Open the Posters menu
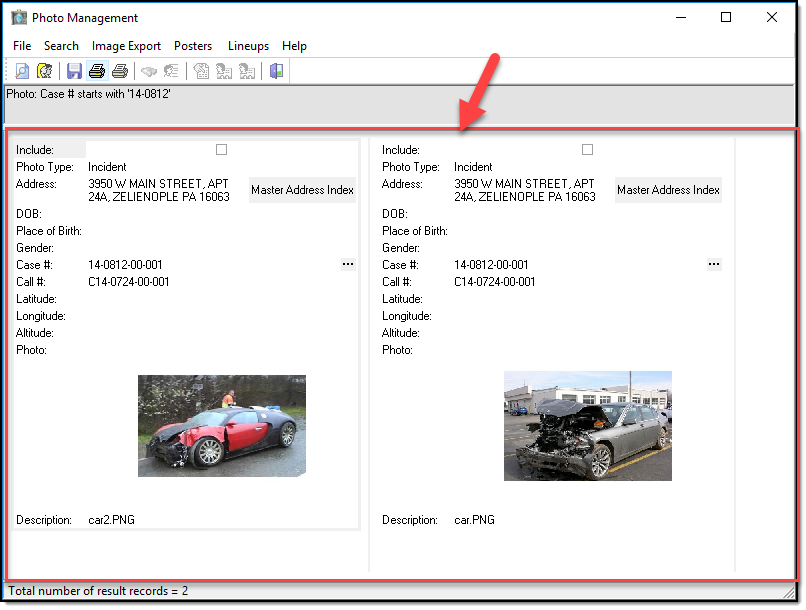Viewport: 806px width, 610px height. [x=193, y=46]
